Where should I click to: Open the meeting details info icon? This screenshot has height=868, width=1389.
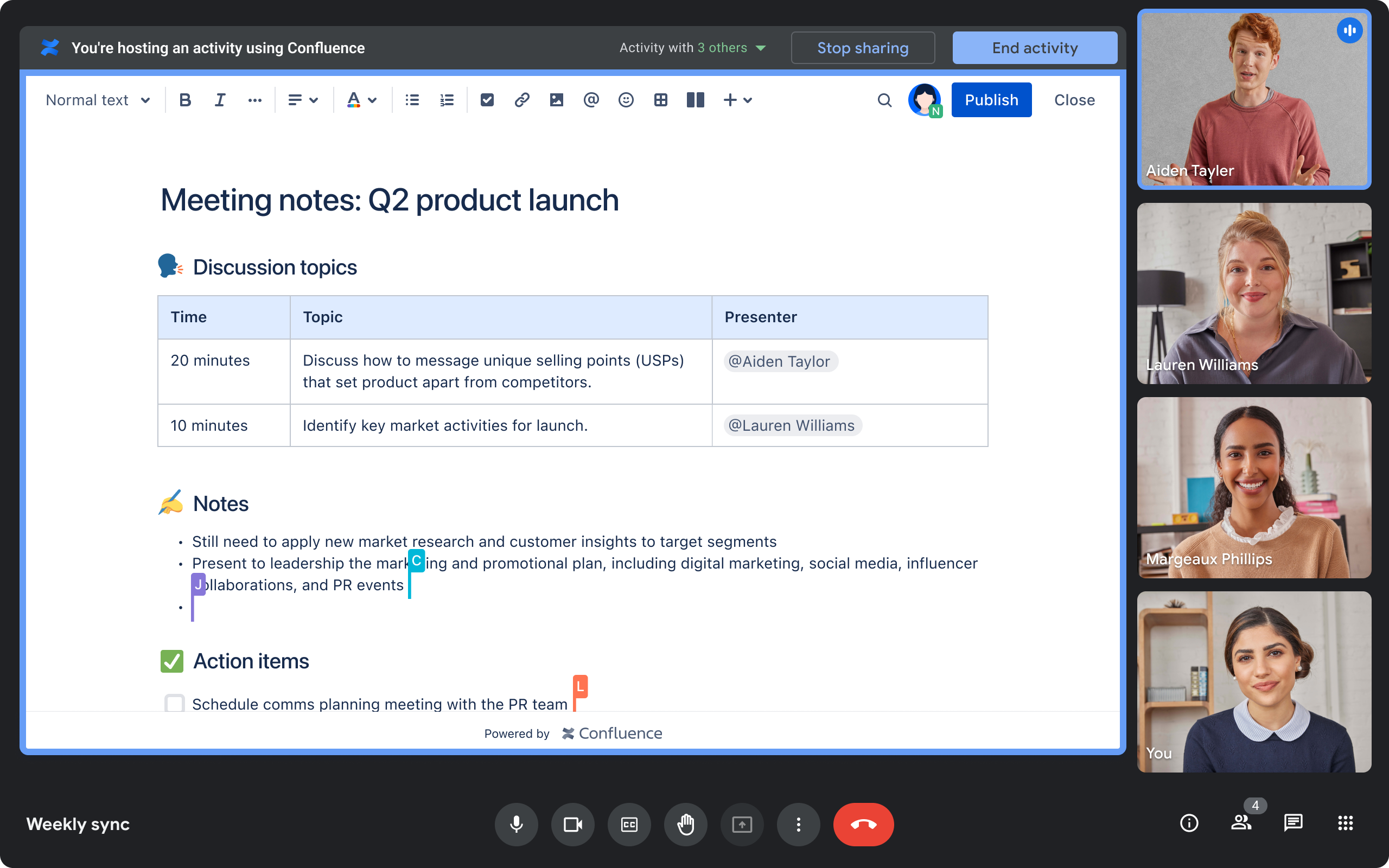click(x=1189, y=823)
